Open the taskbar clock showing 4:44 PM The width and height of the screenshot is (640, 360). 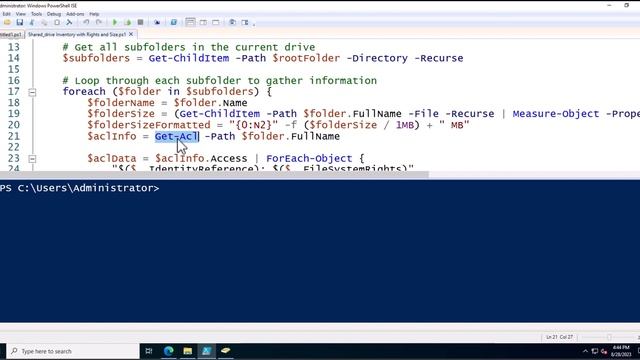click(621, 351)
